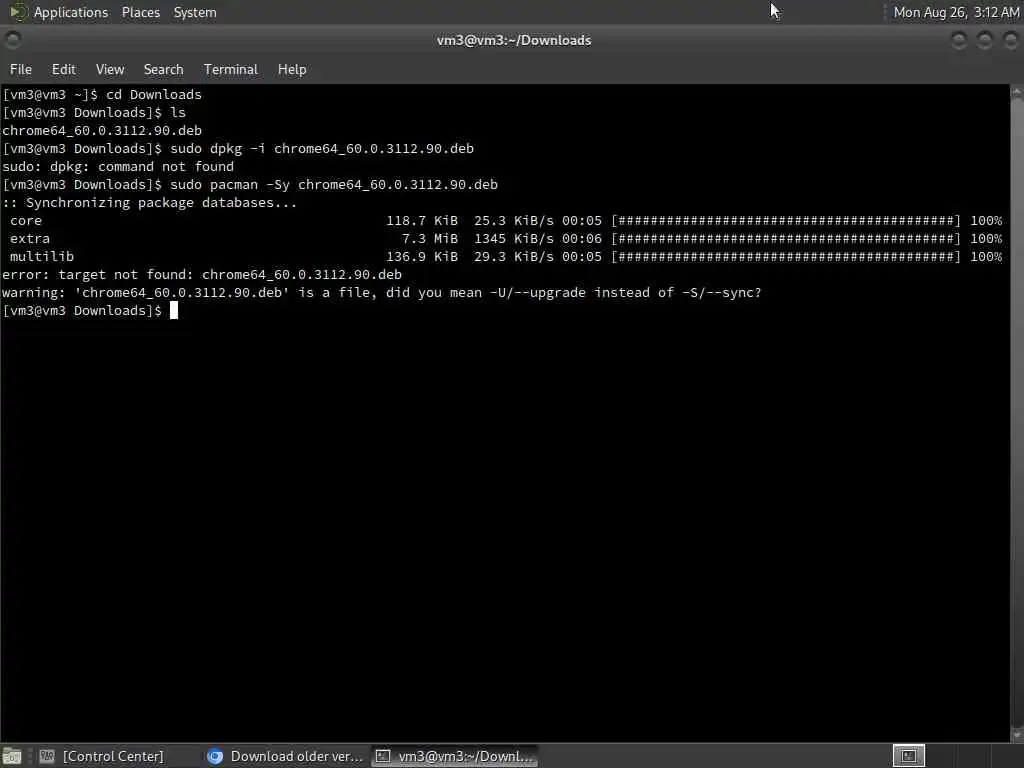Open the System panel menu
This screenshot has height=768, width=1024.
coord(195,12)
